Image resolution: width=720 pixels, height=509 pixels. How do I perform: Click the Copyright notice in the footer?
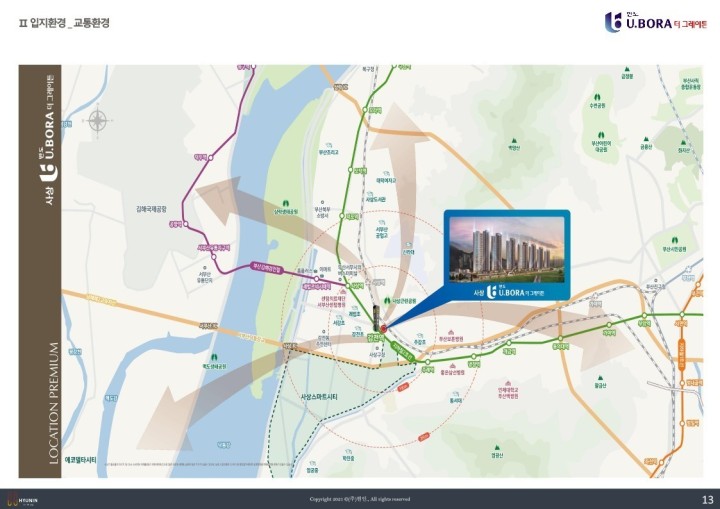click(x=360, y=499)
